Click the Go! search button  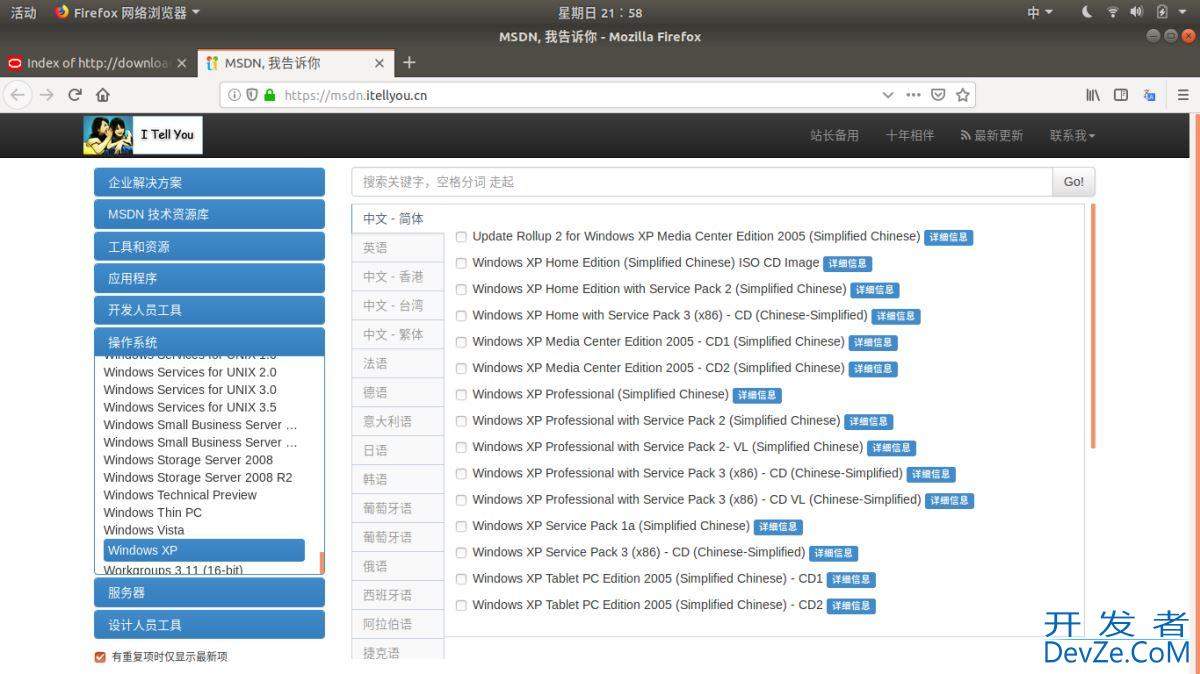(1074, 182)
